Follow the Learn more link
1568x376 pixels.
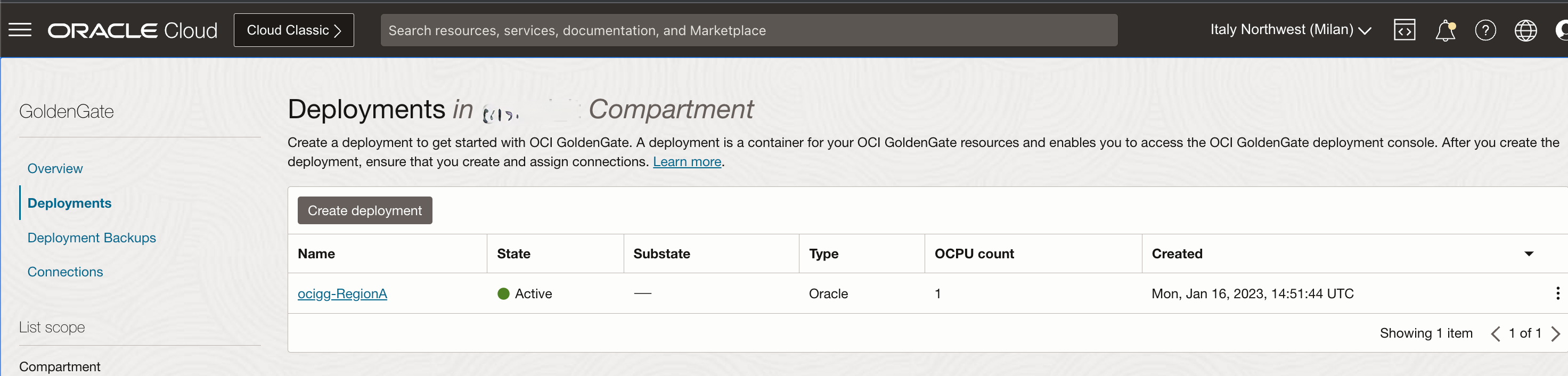(x=687, y=162)
